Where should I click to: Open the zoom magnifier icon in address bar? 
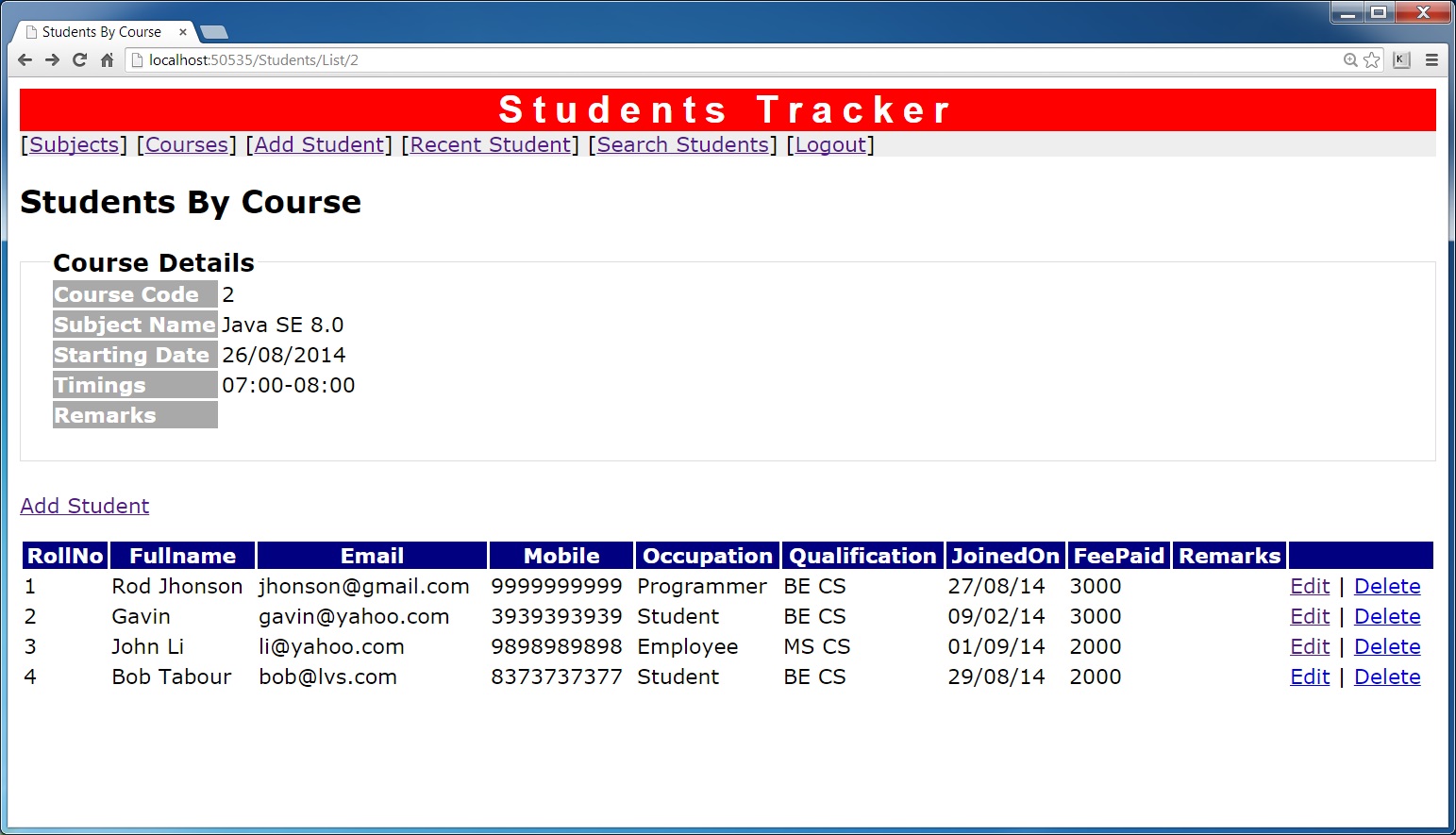coord(1350,60)
